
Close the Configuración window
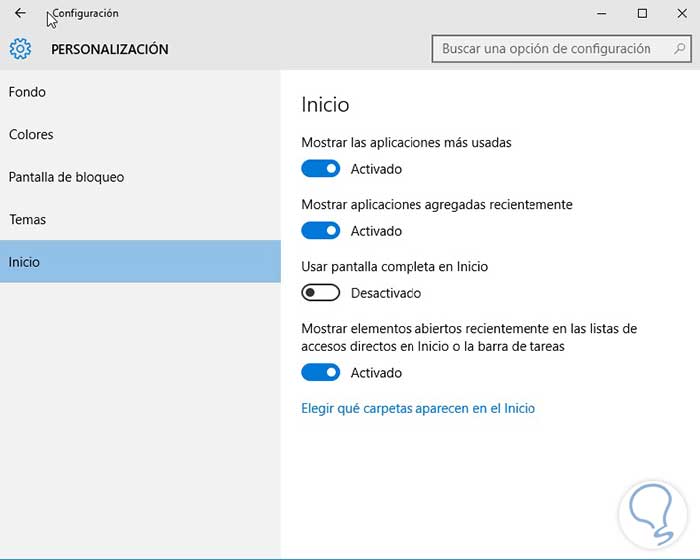pos(682,13)
